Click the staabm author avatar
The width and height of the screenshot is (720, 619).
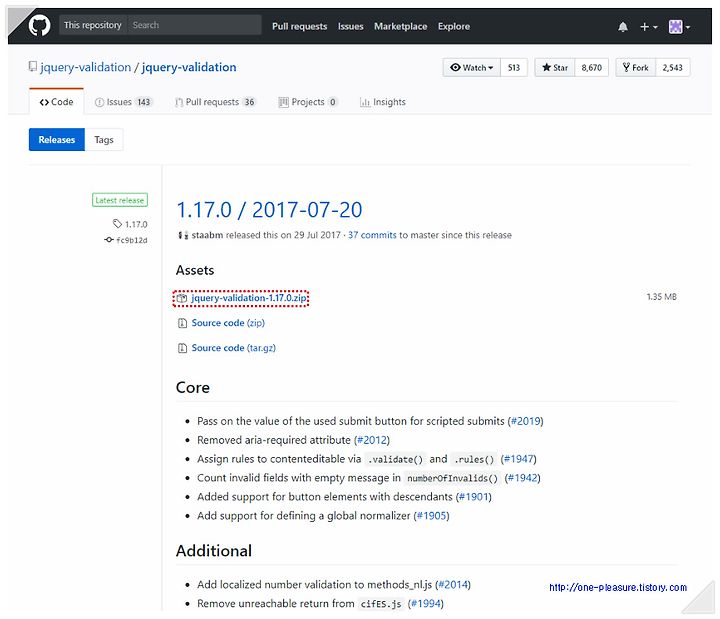[183, 235]
